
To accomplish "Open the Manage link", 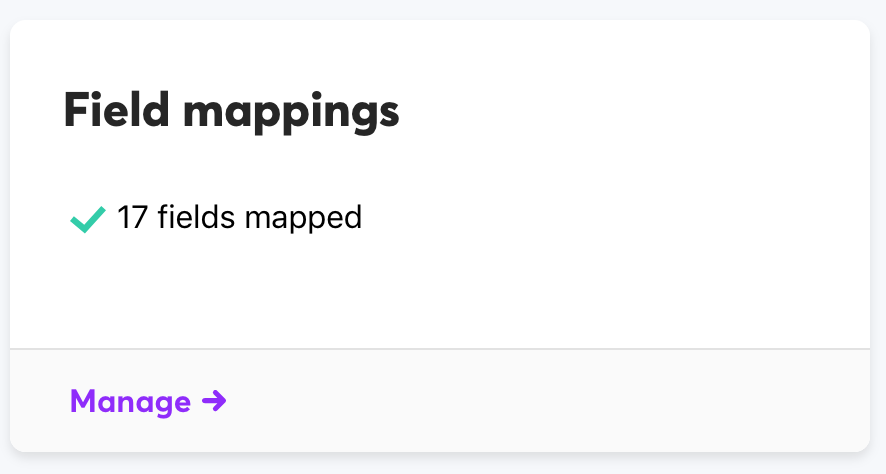I will [x=131, y=402].
